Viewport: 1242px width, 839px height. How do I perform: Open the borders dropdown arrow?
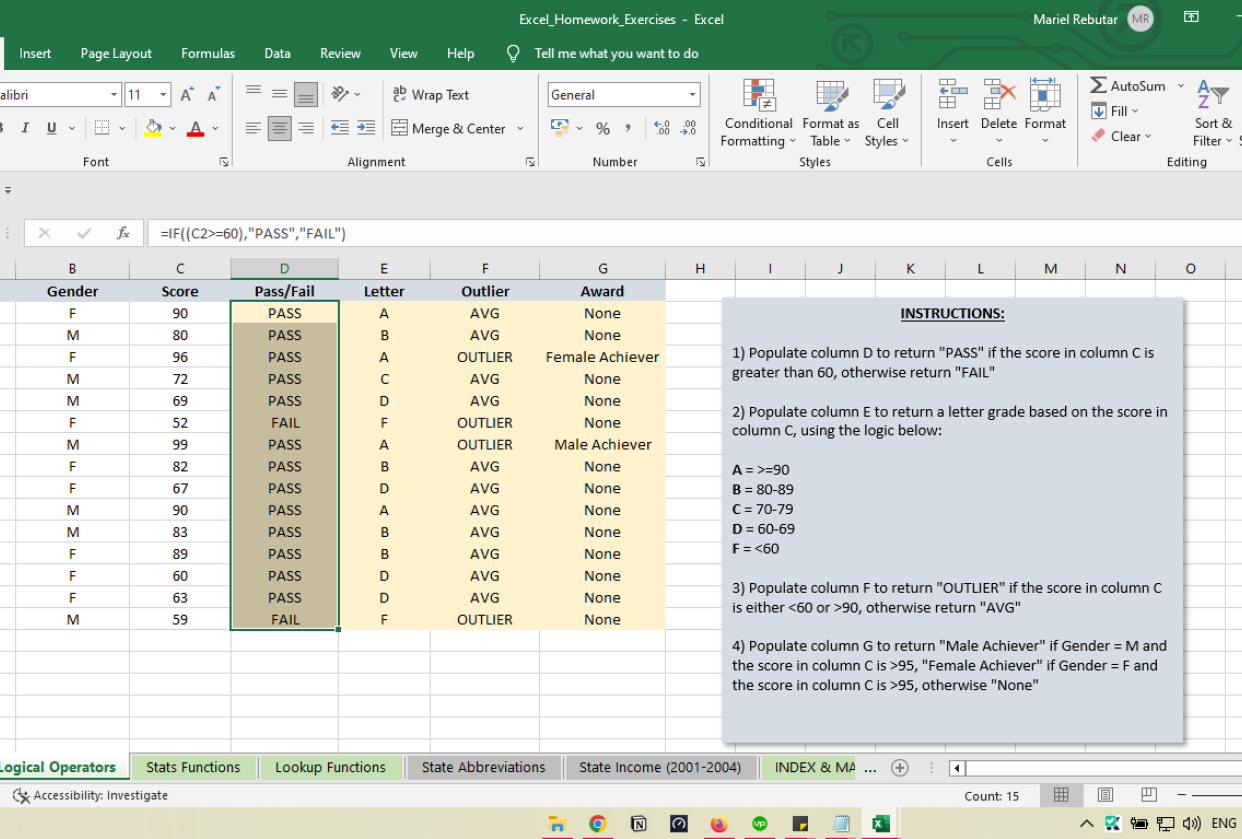click(x=123, y=128)
